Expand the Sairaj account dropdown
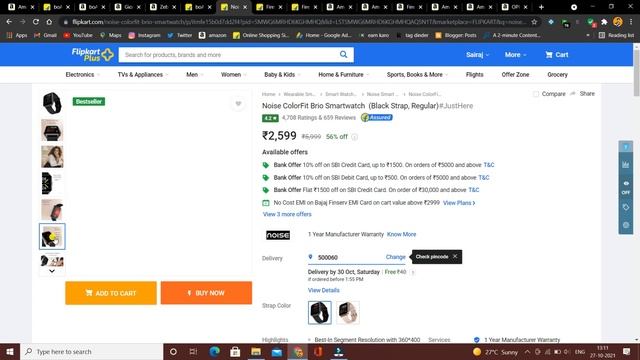This screenshot has width=640, height=360. click(478, 55)
